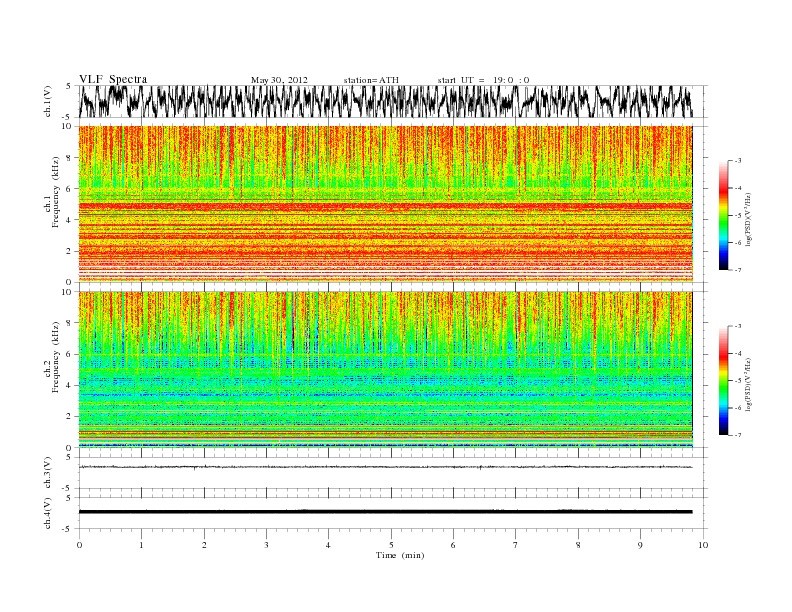792x612 pixels.
Task: Click the ch.1 spectrogram plot
Action: [x=385, y=204]
